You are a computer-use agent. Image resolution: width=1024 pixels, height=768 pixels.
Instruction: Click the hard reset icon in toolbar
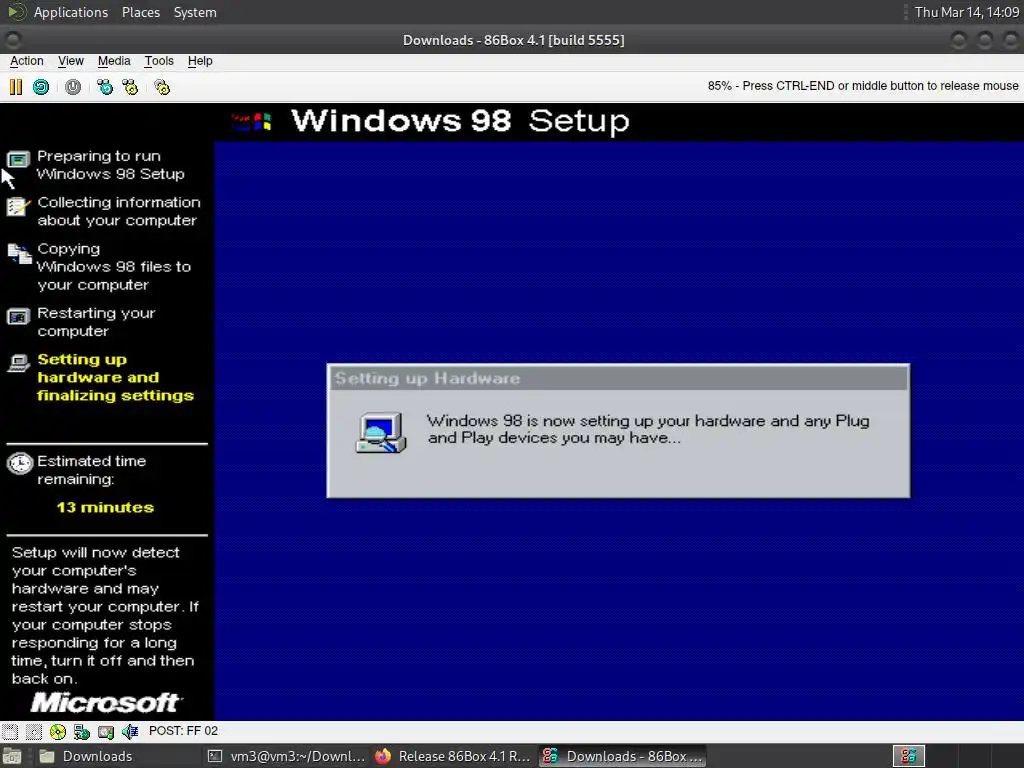point(41,87)
